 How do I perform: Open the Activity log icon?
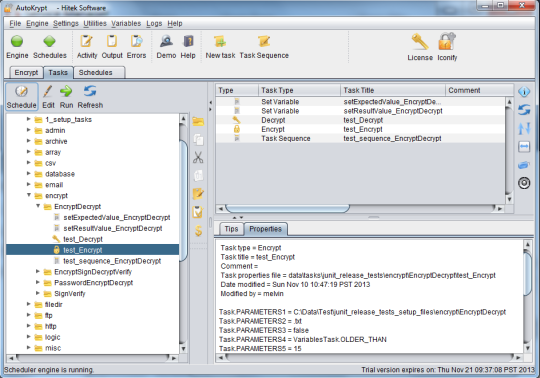(86, 41)
